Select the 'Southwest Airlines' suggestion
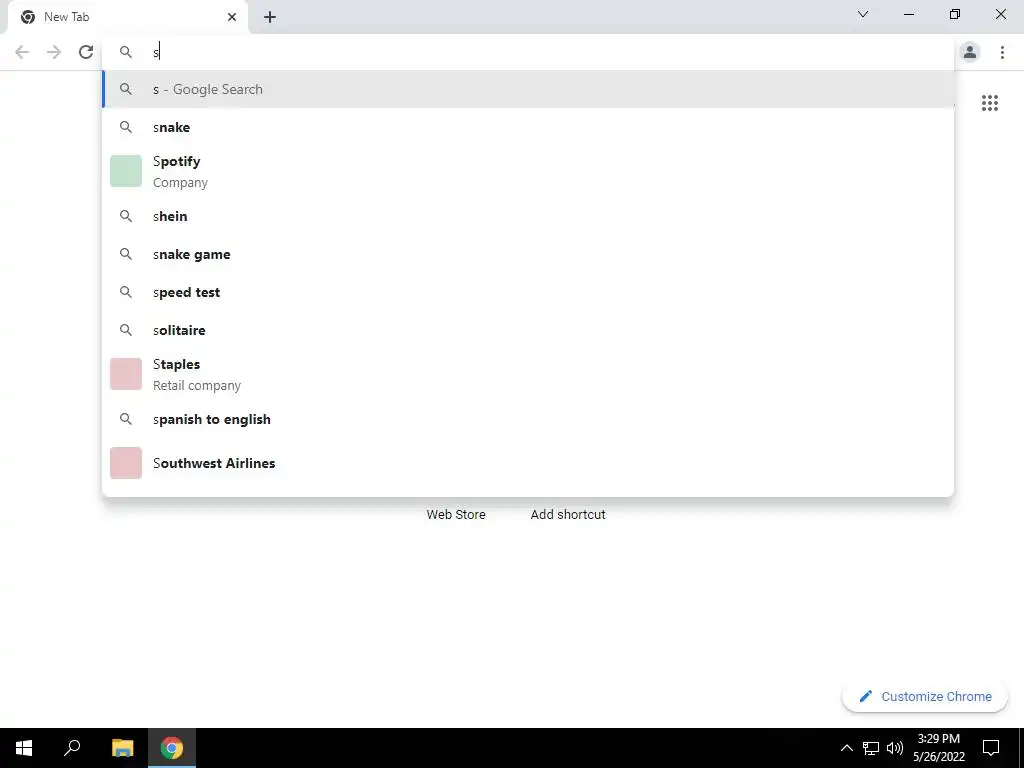 click(x=528, y=463)
